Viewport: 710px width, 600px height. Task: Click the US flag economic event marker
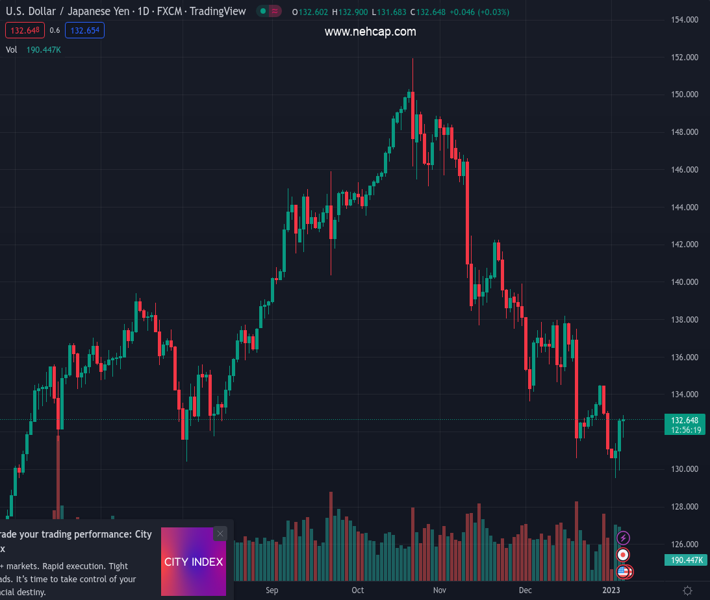click(624, 571)
